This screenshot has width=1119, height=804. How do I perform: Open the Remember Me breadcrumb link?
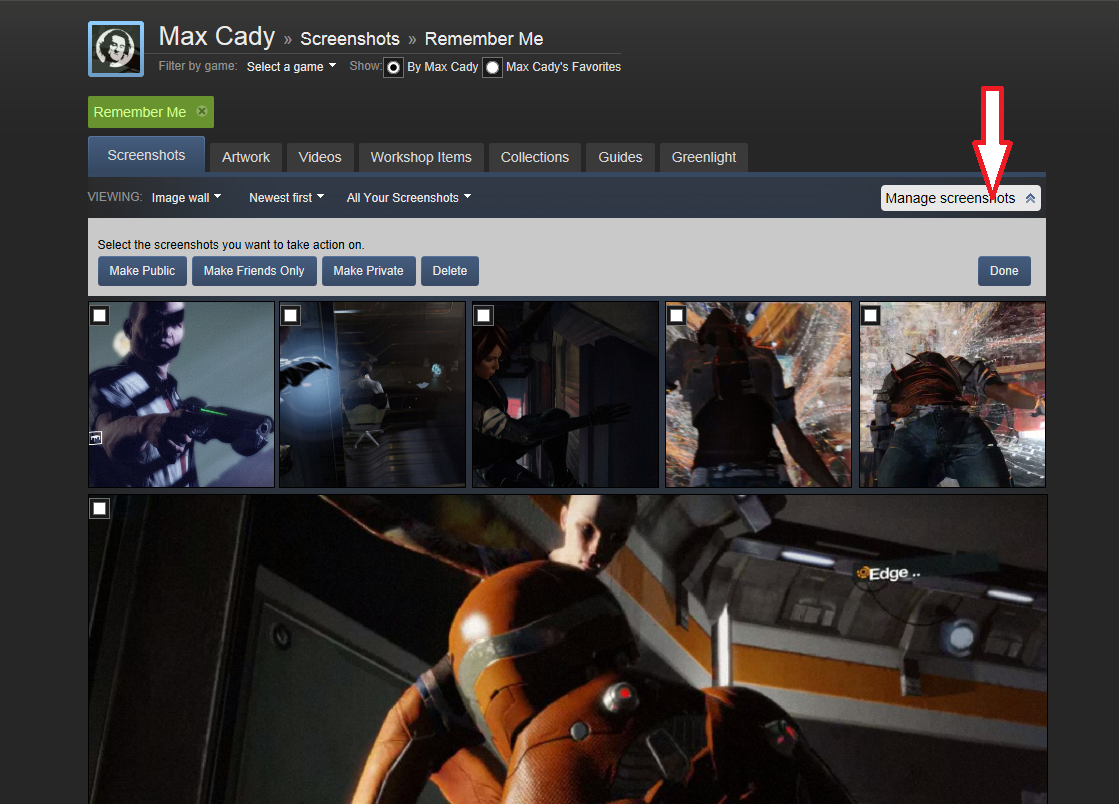click(x=484, y=39)
